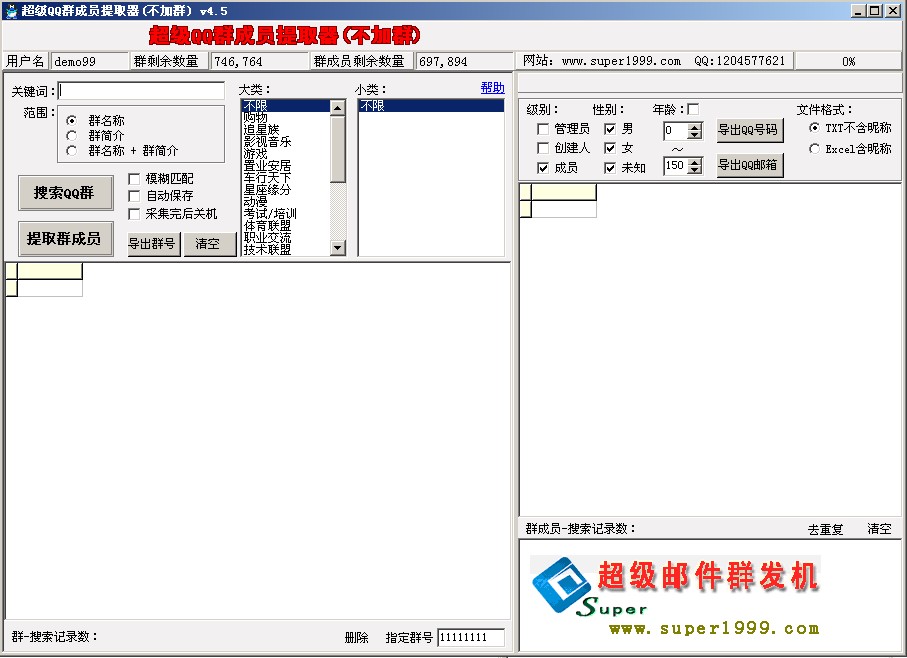Click 去重复 to remove duplicates
907x658 pixels.
pos(825,528)
